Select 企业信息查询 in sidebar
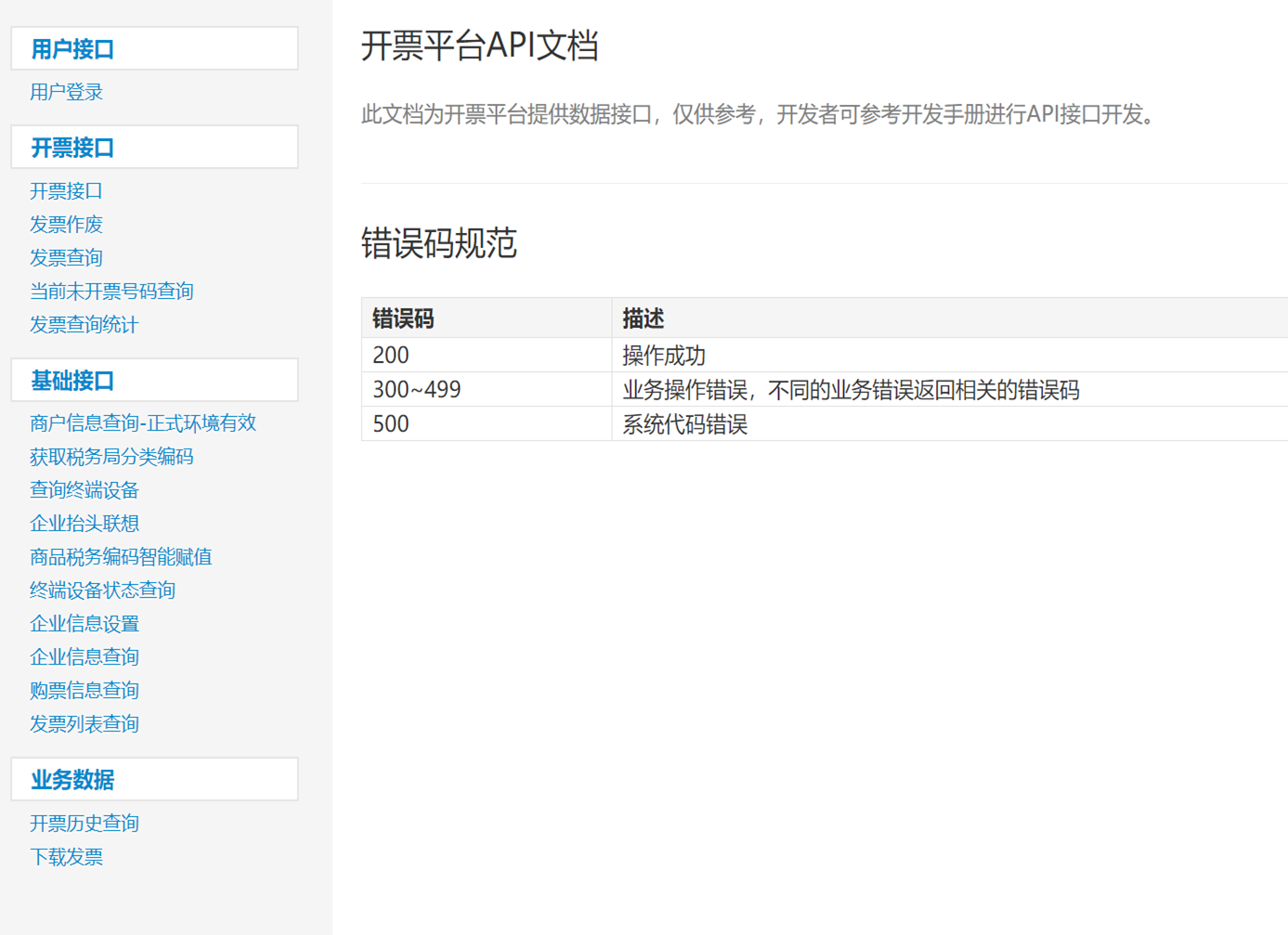Screen dimensions: 1288x935 [x=84, y=657]
